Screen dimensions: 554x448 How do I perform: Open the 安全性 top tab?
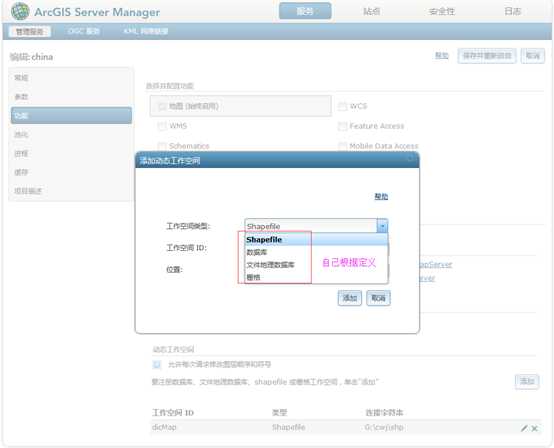[442, 11]
